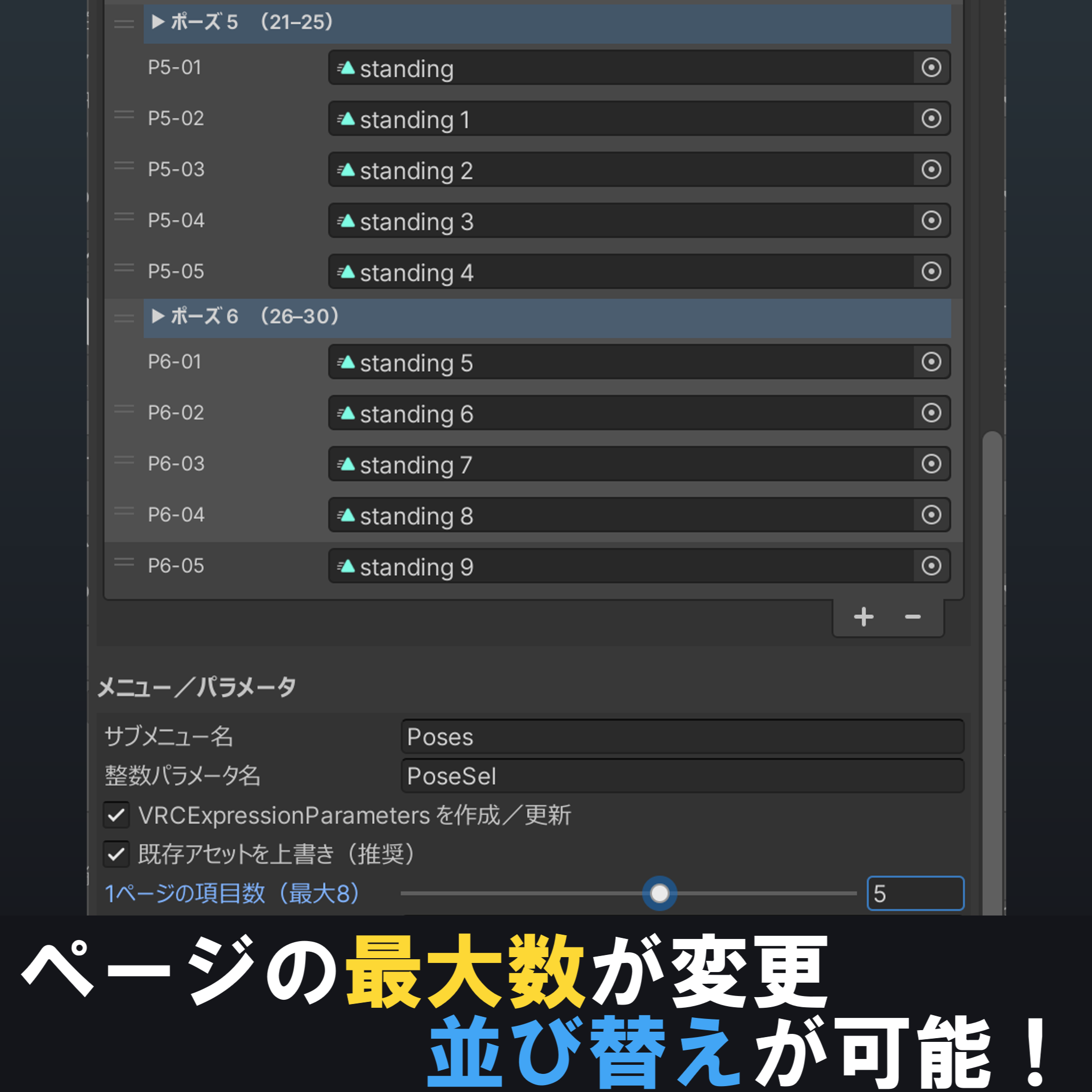Disable the 既存アセットを上書き（推奨）option

pos(116,855)
